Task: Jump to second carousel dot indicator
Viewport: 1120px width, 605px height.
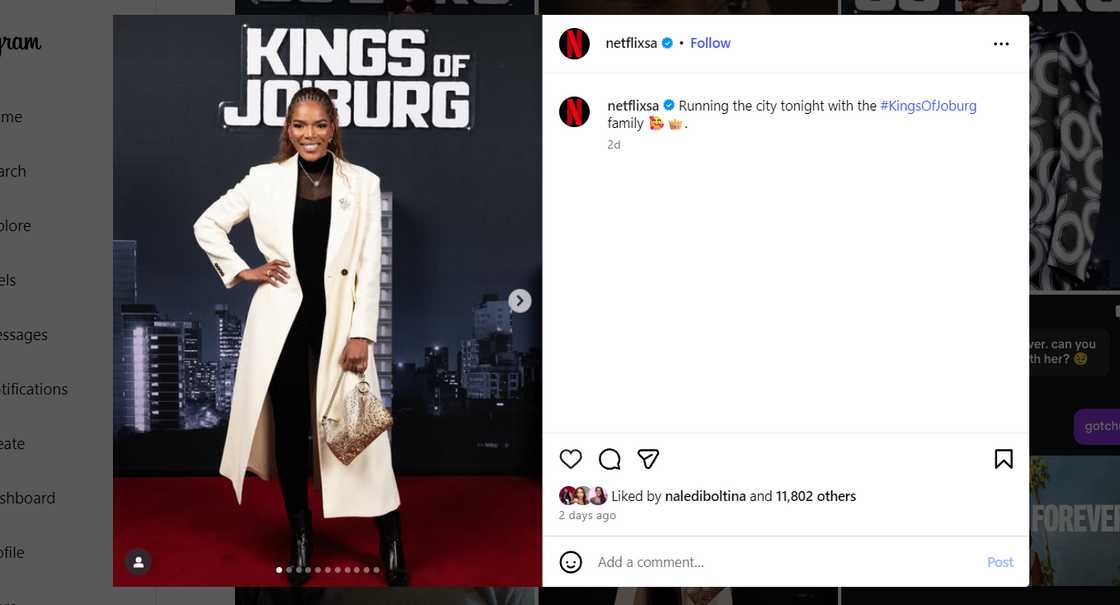Action: point(289,570)
